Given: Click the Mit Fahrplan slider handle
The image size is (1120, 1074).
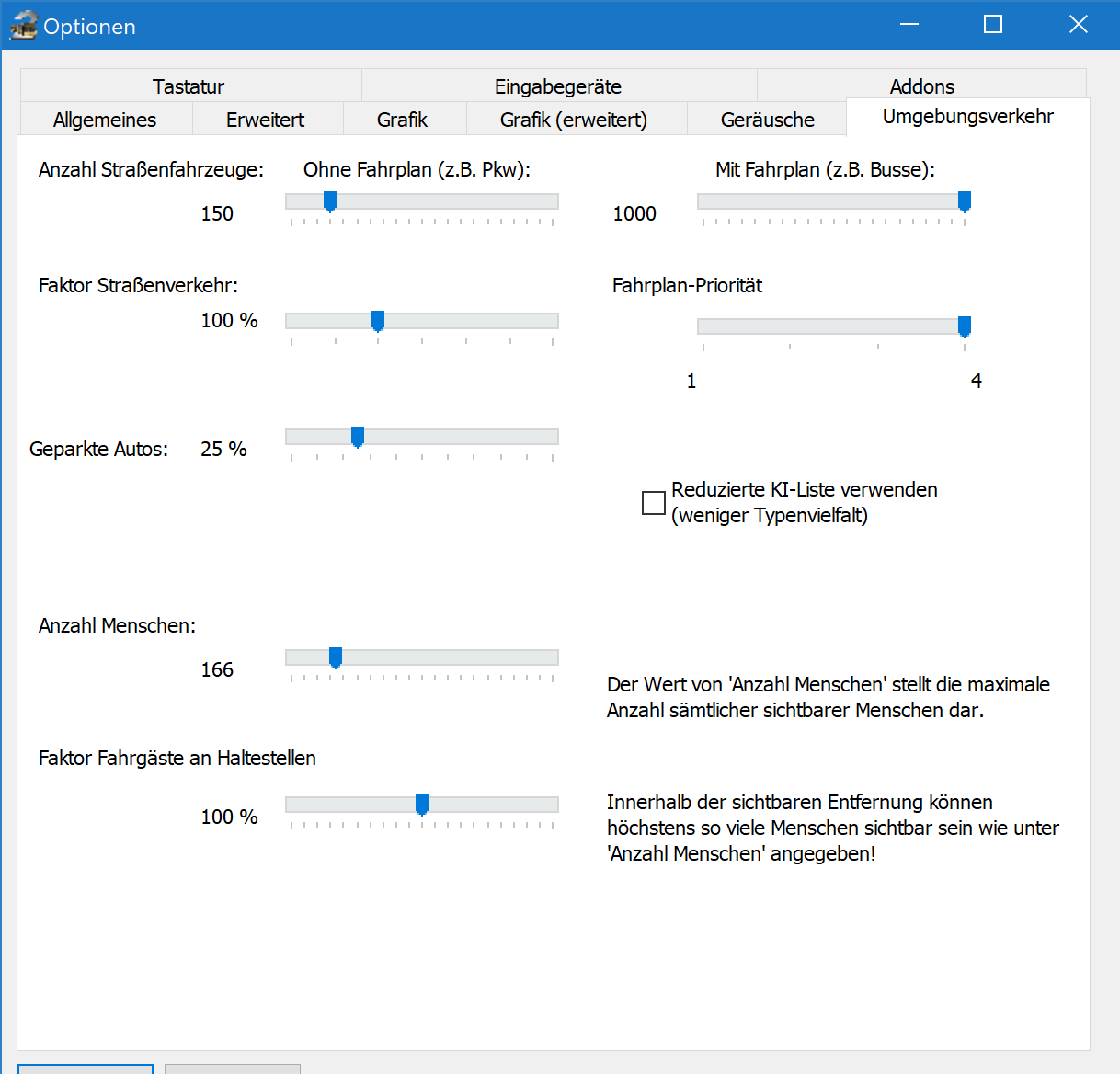Looking at the screenshot, I should [x=965, y=201].
